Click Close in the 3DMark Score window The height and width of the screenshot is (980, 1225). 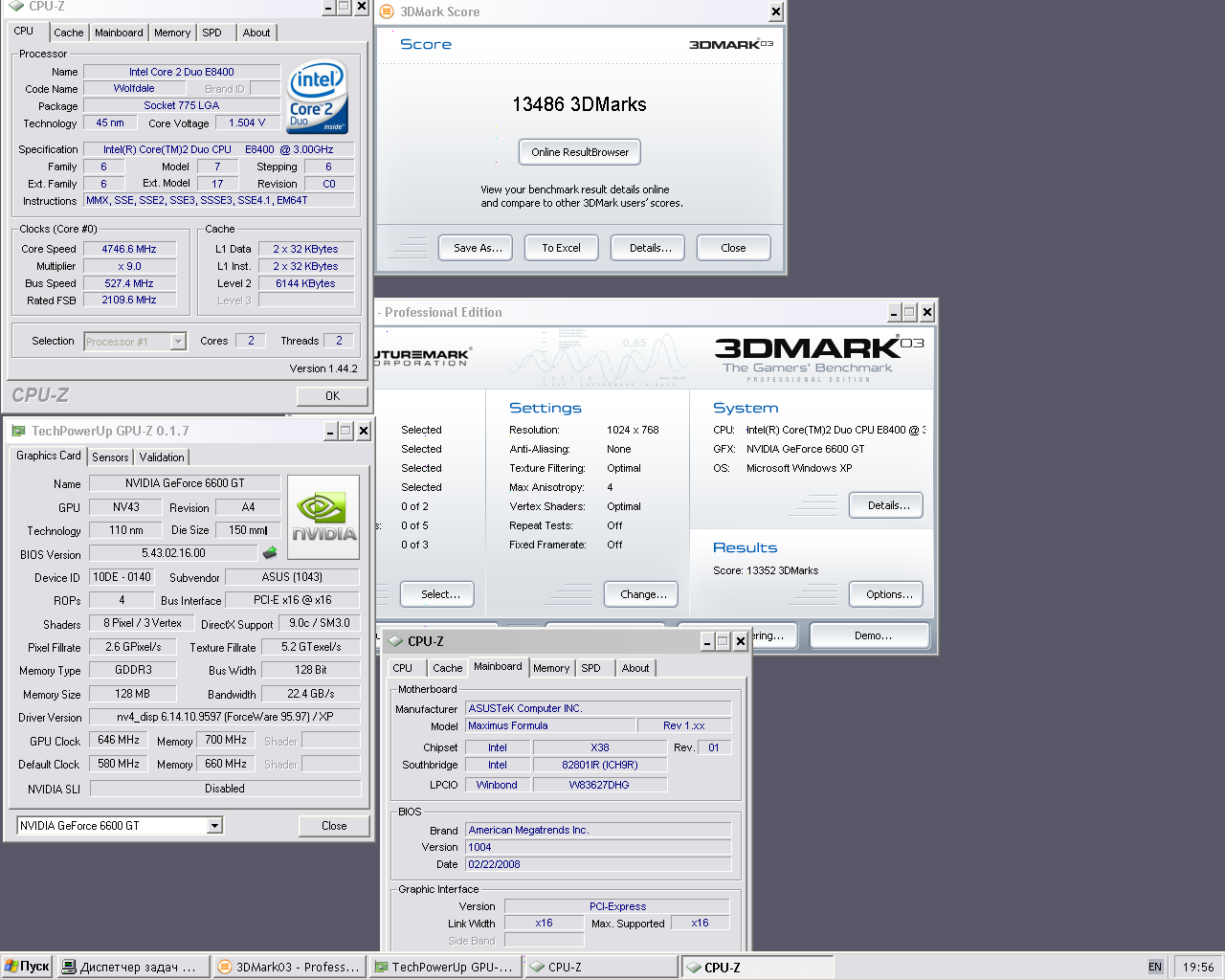(733, 248)
